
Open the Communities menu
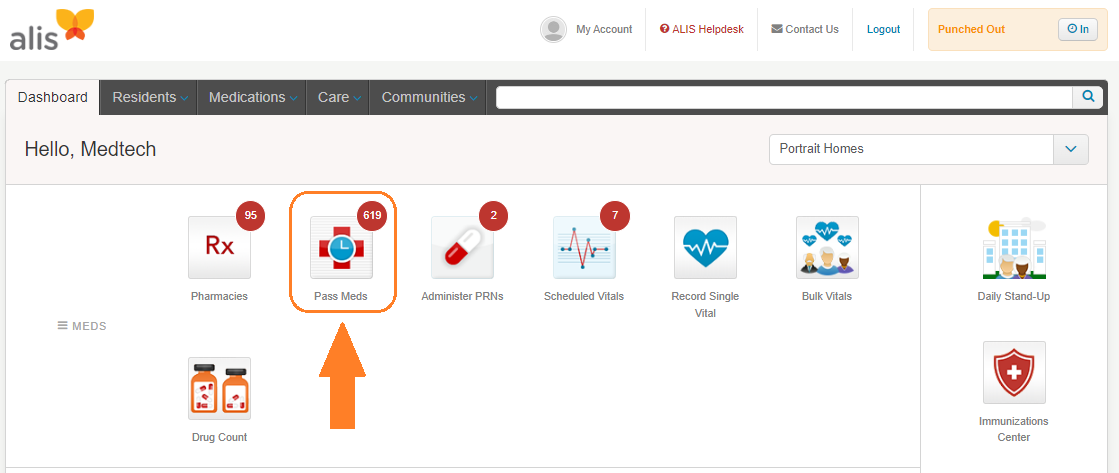(x=428, y=97)
